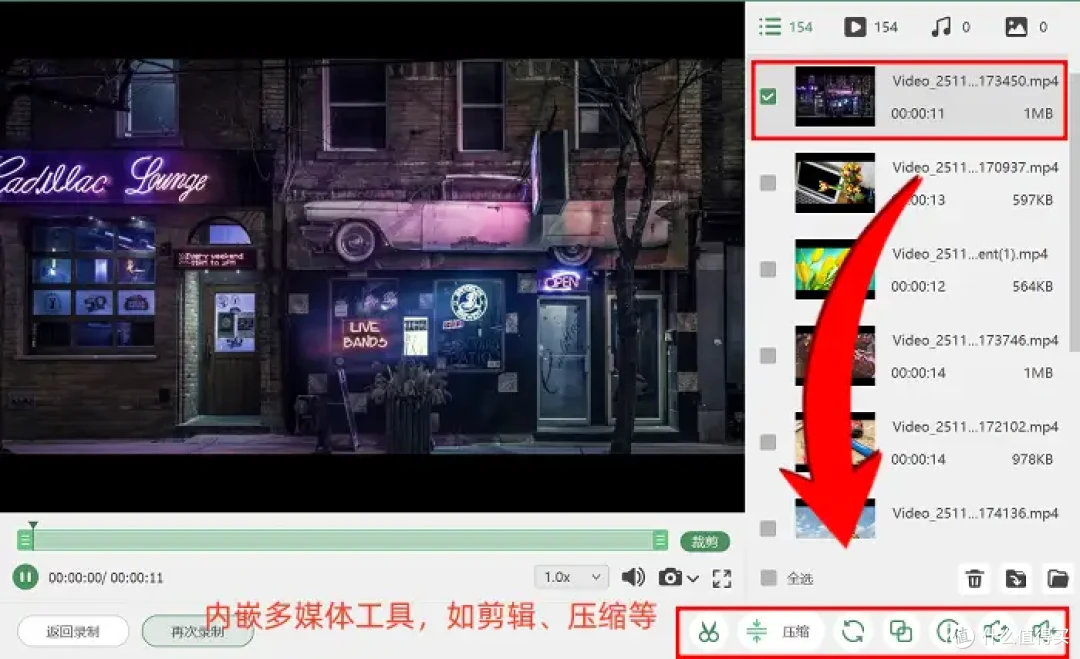Click the 00:00:11 duration of the first video

click(917, 114)
